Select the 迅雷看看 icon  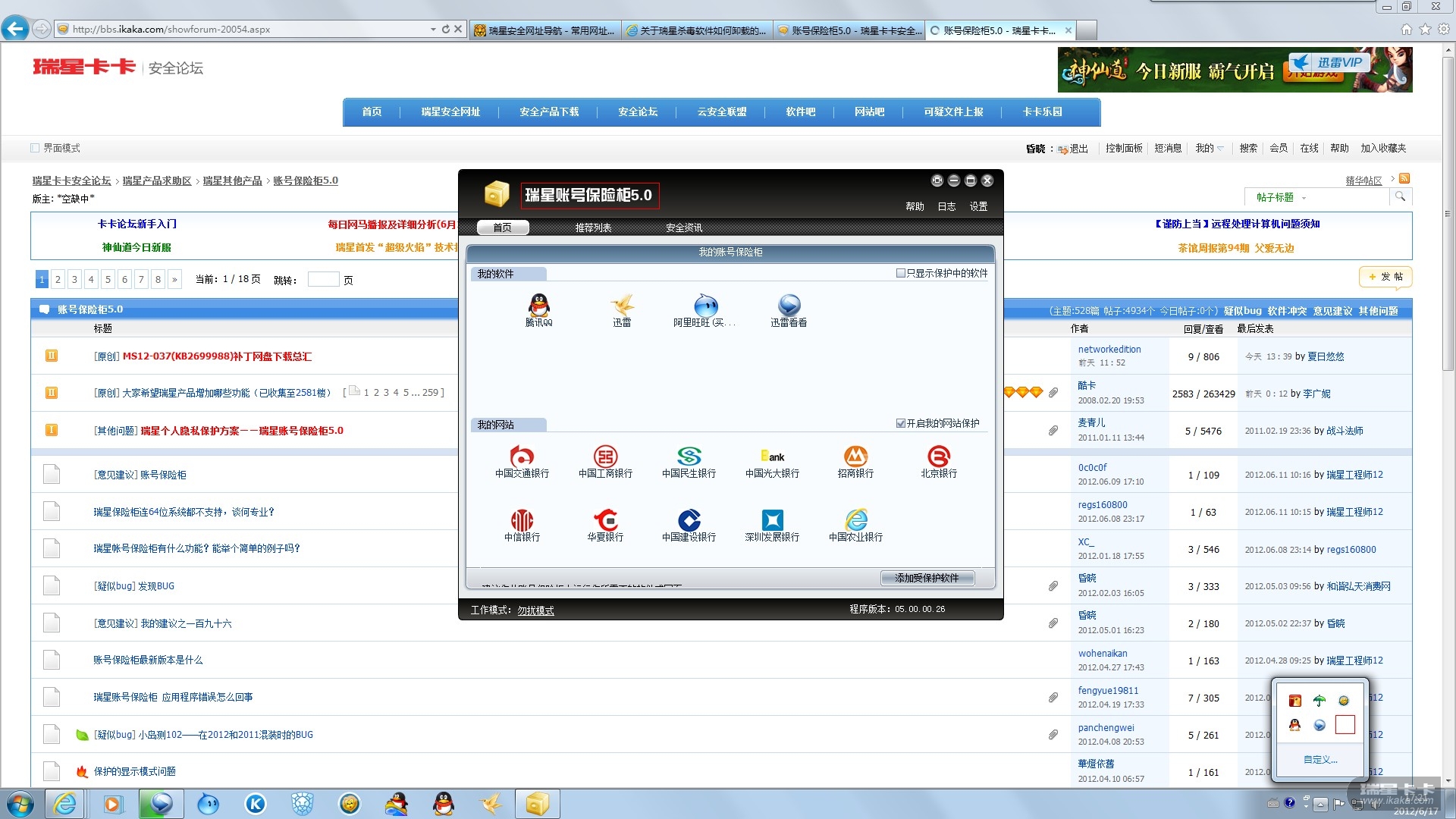coord(789,306)
